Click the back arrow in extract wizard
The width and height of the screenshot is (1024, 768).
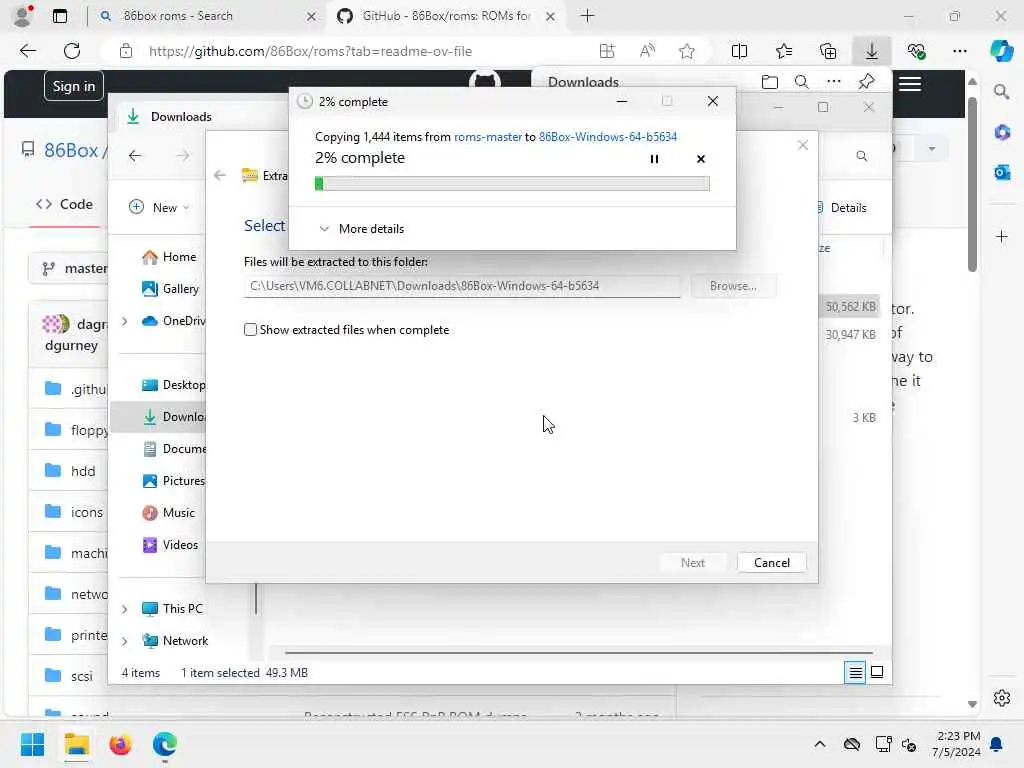(x=220, y=175)
